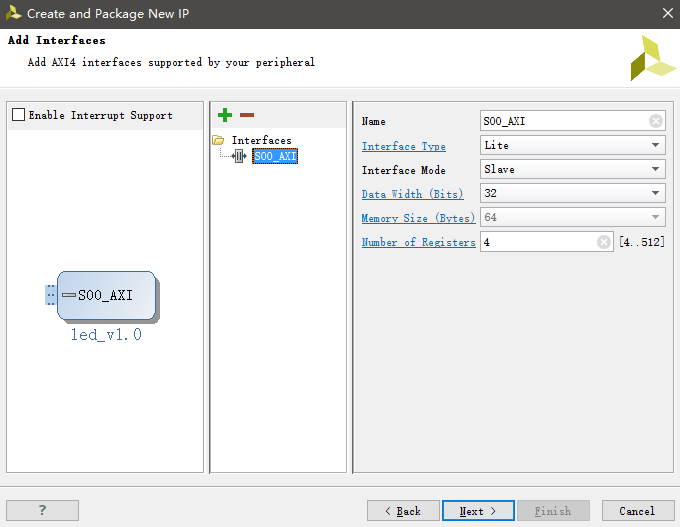Open the Interface Type dropdown showing Lite
Screen dimensions: 680x527
pyautogui.click(x=572, y=145)
